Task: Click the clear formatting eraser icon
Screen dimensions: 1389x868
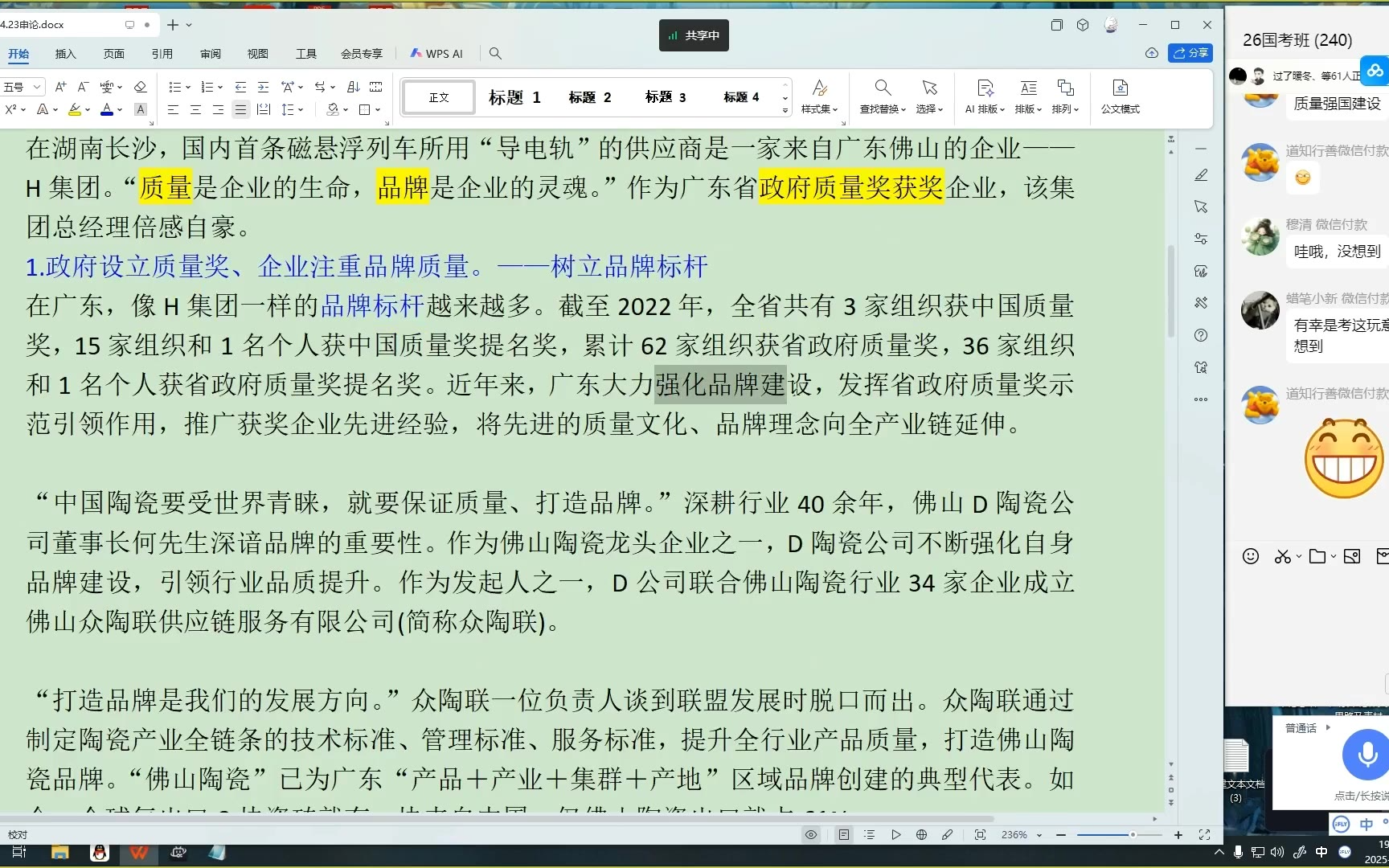Action: (140, 87)
